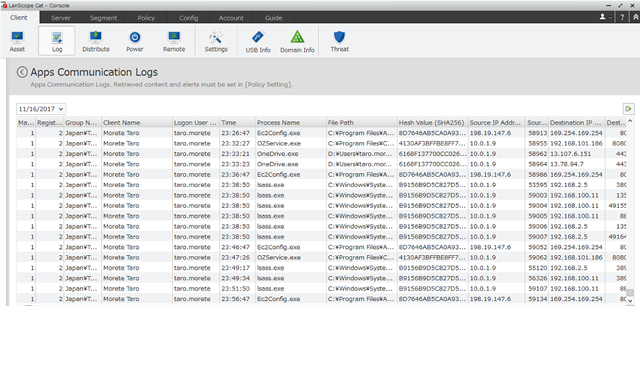The height and width of the screenshot is (380, 640).
Task: Launch the Remote control tool
Action: [x=174, y=41]
